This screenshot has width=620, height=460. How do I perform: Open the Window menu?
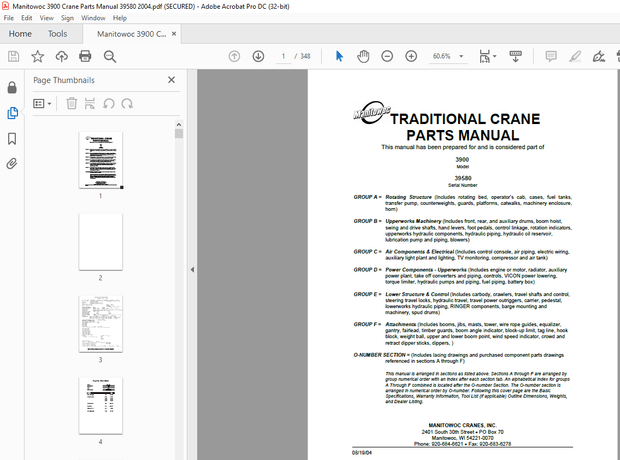[93, 18]
